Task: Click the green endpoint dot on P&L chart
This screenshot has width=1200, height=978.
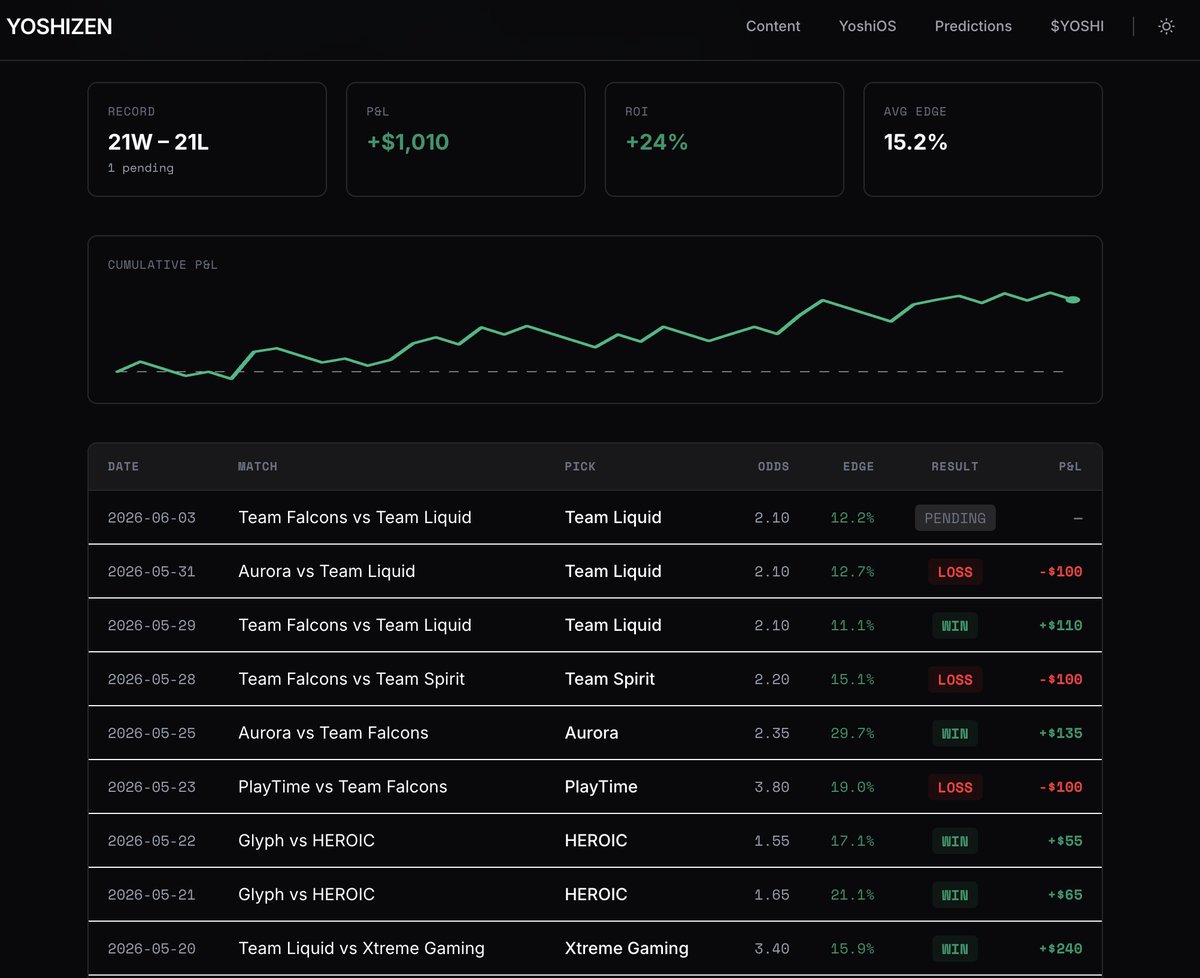Action: tap(1073, 299)
